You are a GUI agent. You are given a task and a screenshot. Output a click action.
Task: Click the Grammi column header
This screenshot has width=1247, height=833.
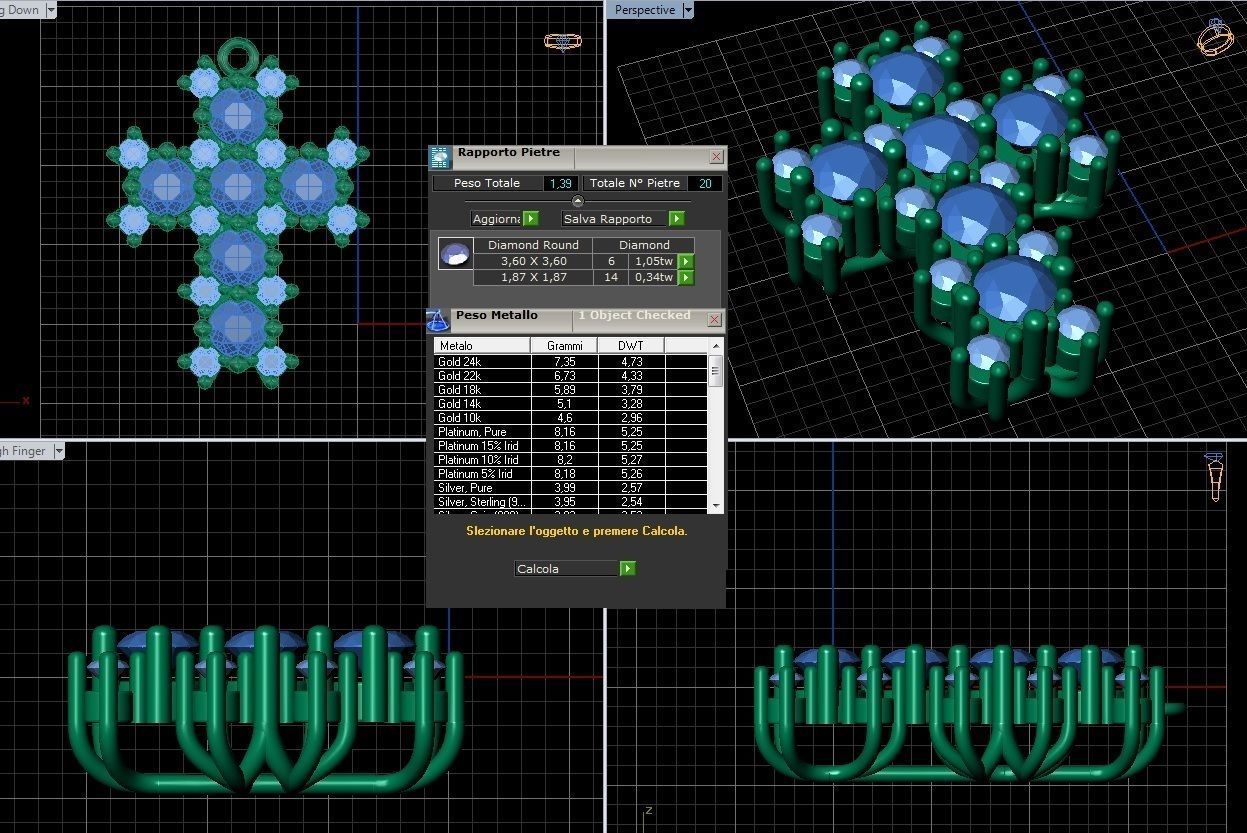[564, 345]
